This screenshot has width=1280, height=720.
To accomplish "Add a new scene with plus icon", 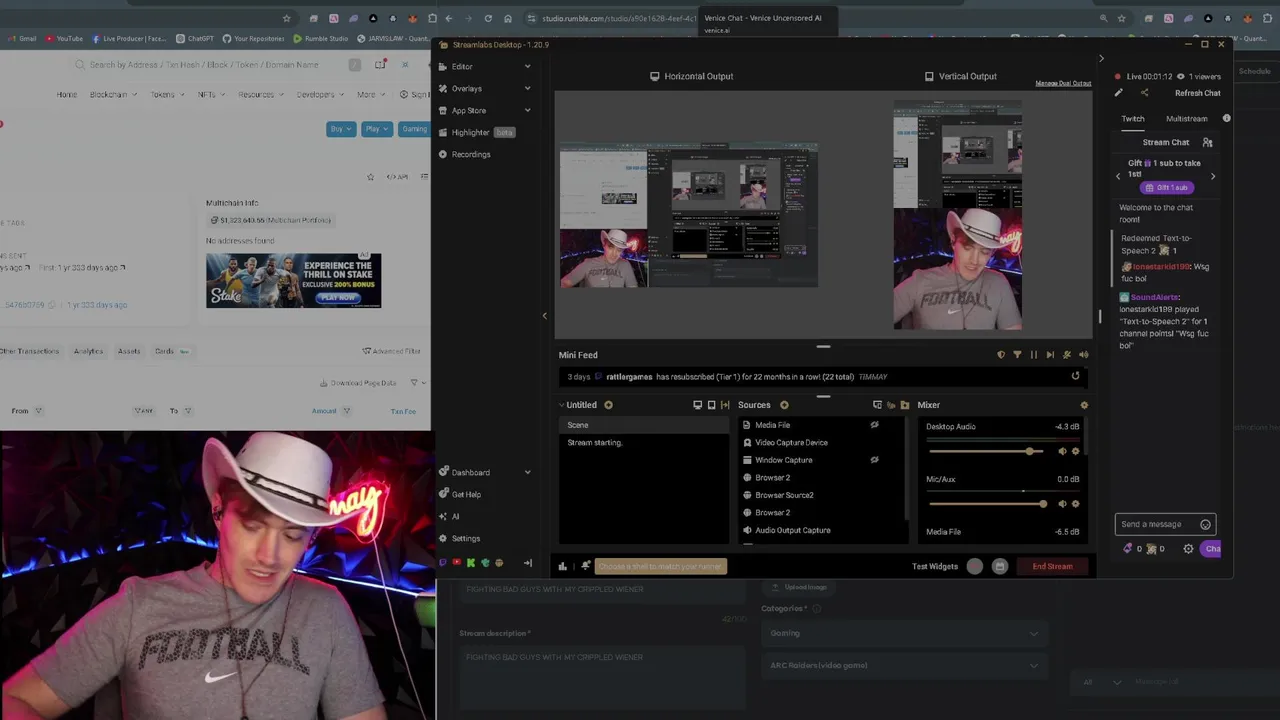I will point(608,405).
